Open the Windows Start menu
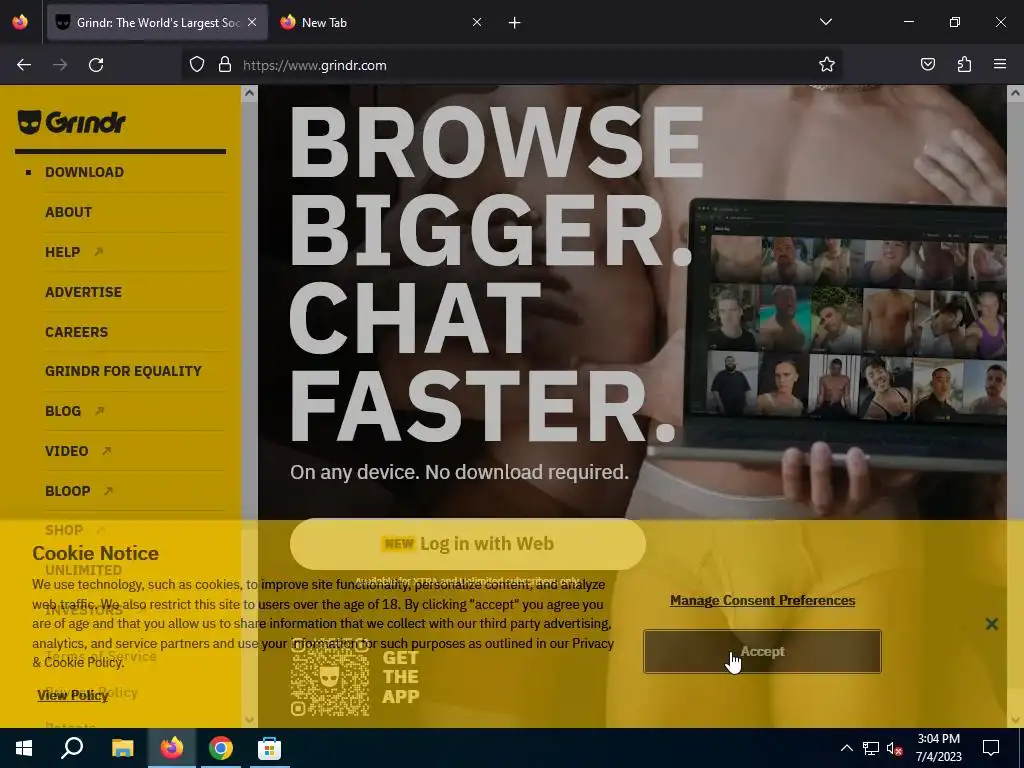Screen dimensions: 1024x768 click(24, 748)
